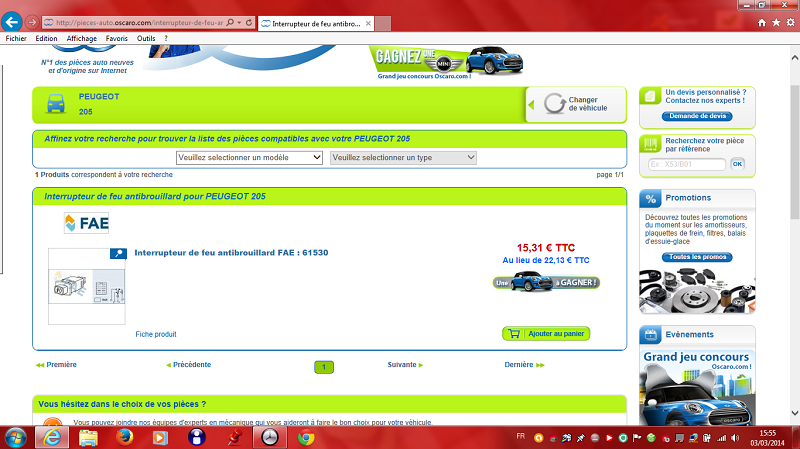Open the ? help menu

(x=166, y=38)
